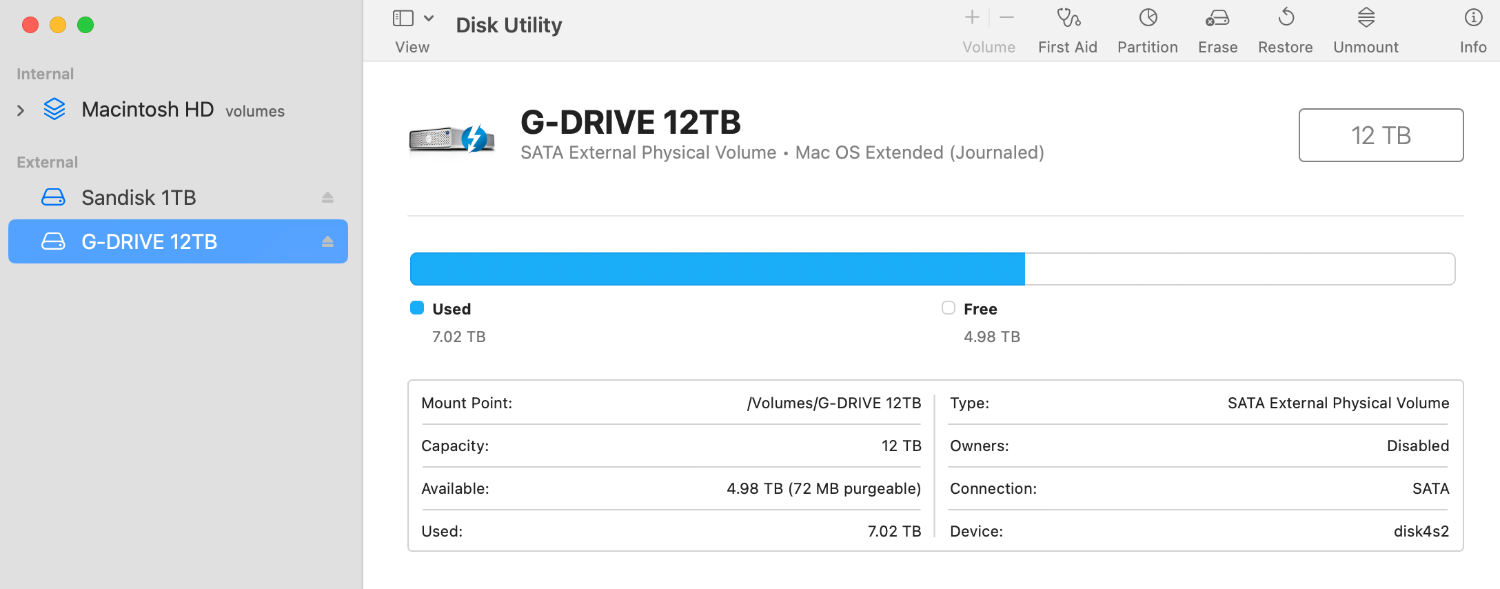Eject the Sandisk 1TB drive
The image size is (1500, 589).
tap(327, 198)
